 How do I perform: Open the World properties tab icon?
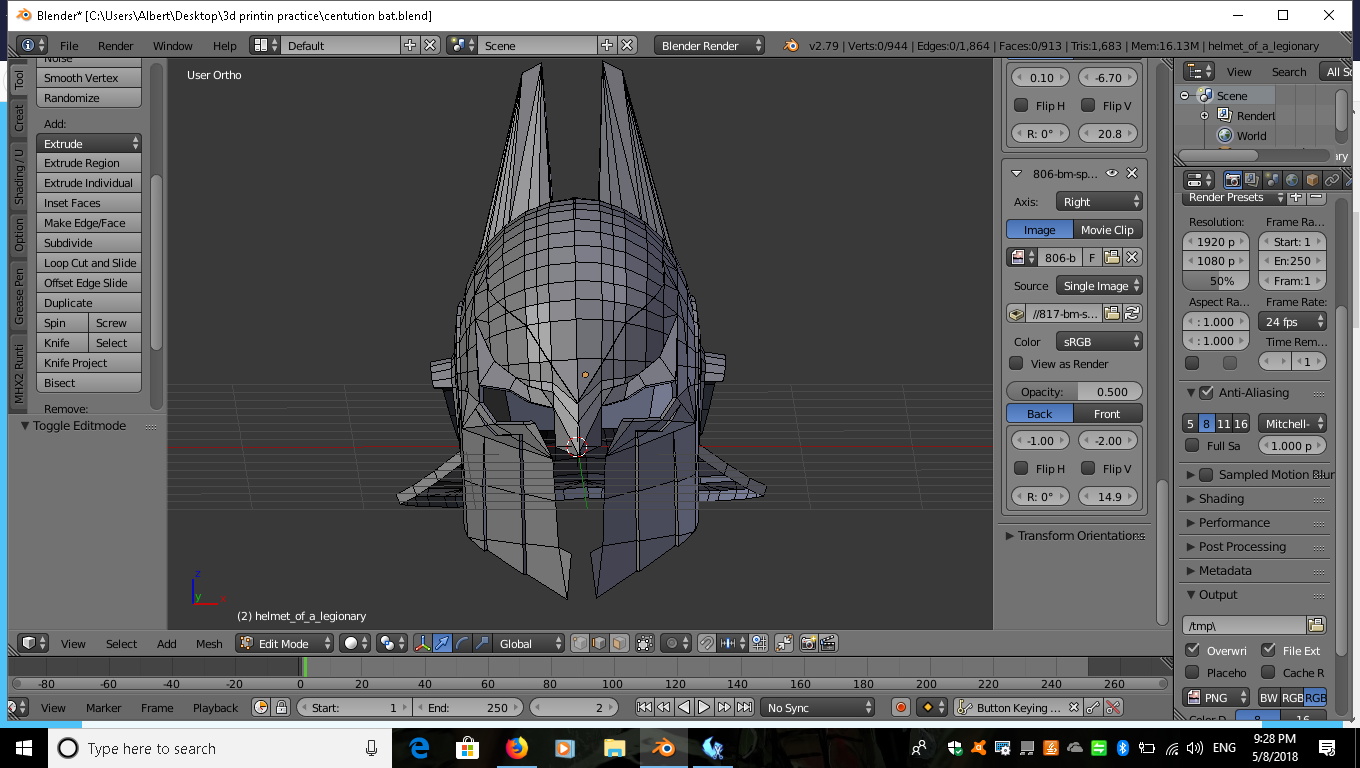tap(1292, 180)
